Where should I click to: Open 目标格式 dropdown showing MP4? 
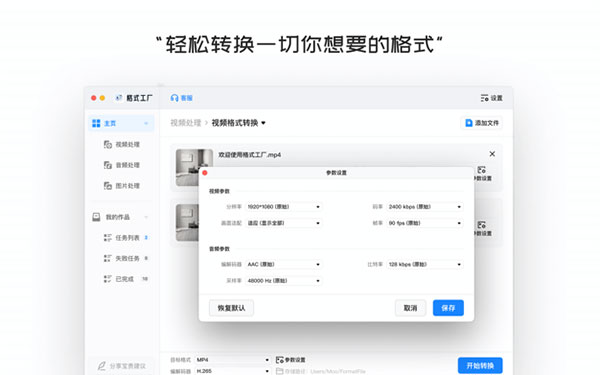pos(233,360)
